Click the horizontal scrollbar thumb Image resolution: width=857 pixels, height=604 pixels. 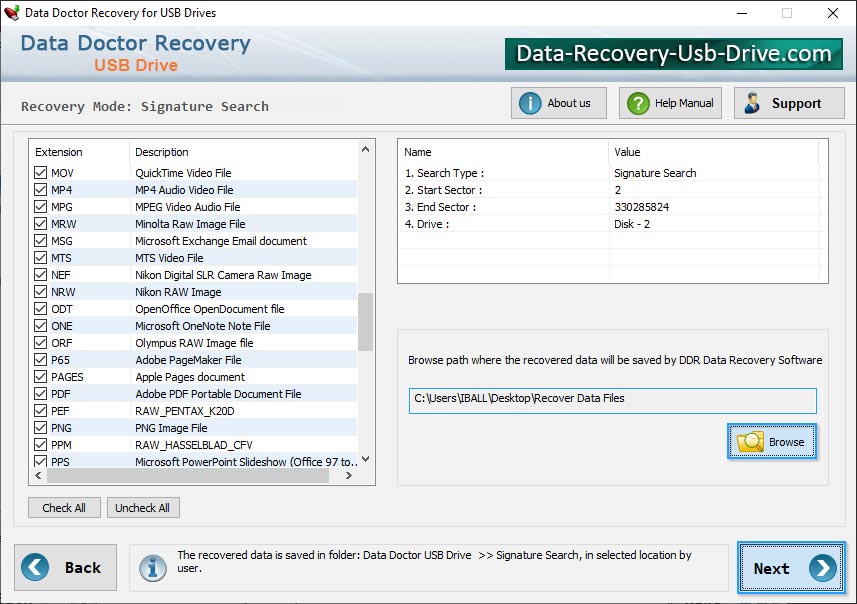pyautogui.click(x=188, y=476)
